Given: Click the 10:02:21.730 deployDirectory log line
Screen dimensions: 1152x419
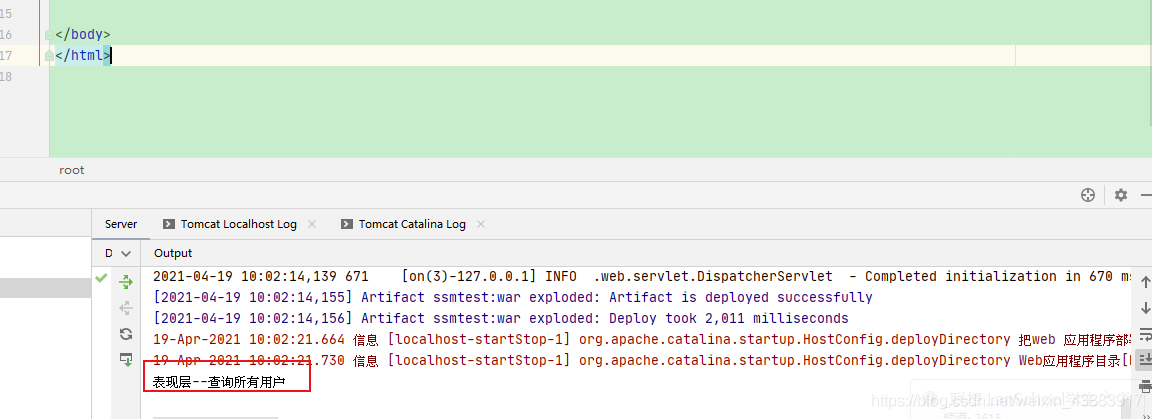Looking at the screenshot, I should point(641,361).
